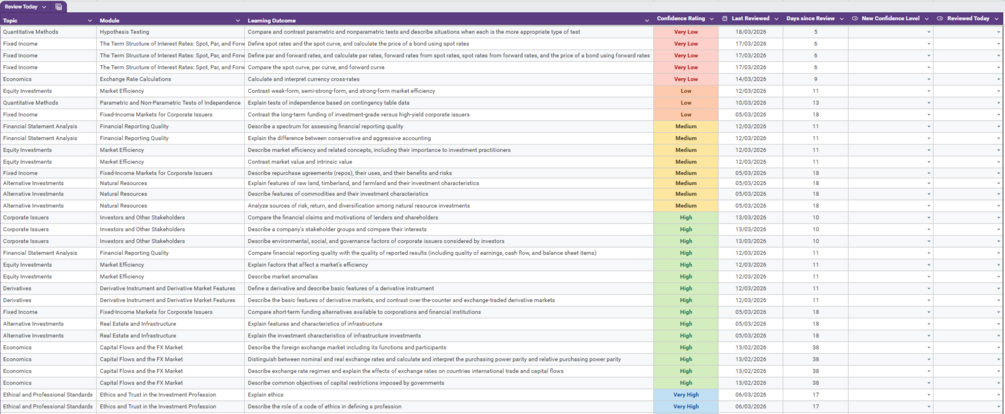Open New Confidence Level dropdown for Hypothesis Testing row
This screenshot has height=414, width=1005.
coord(929,32)
